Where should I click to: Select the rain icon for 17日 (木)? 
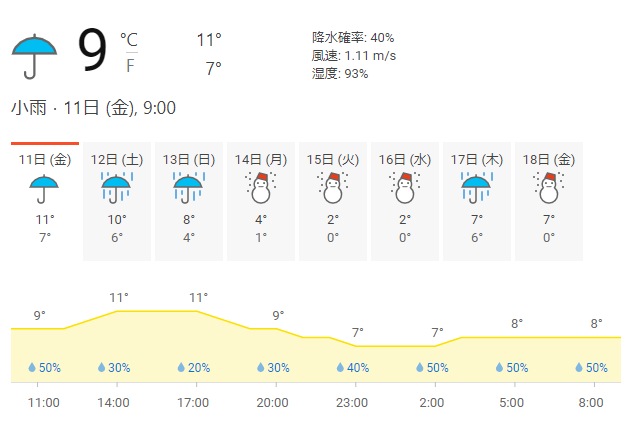(476, 187)
